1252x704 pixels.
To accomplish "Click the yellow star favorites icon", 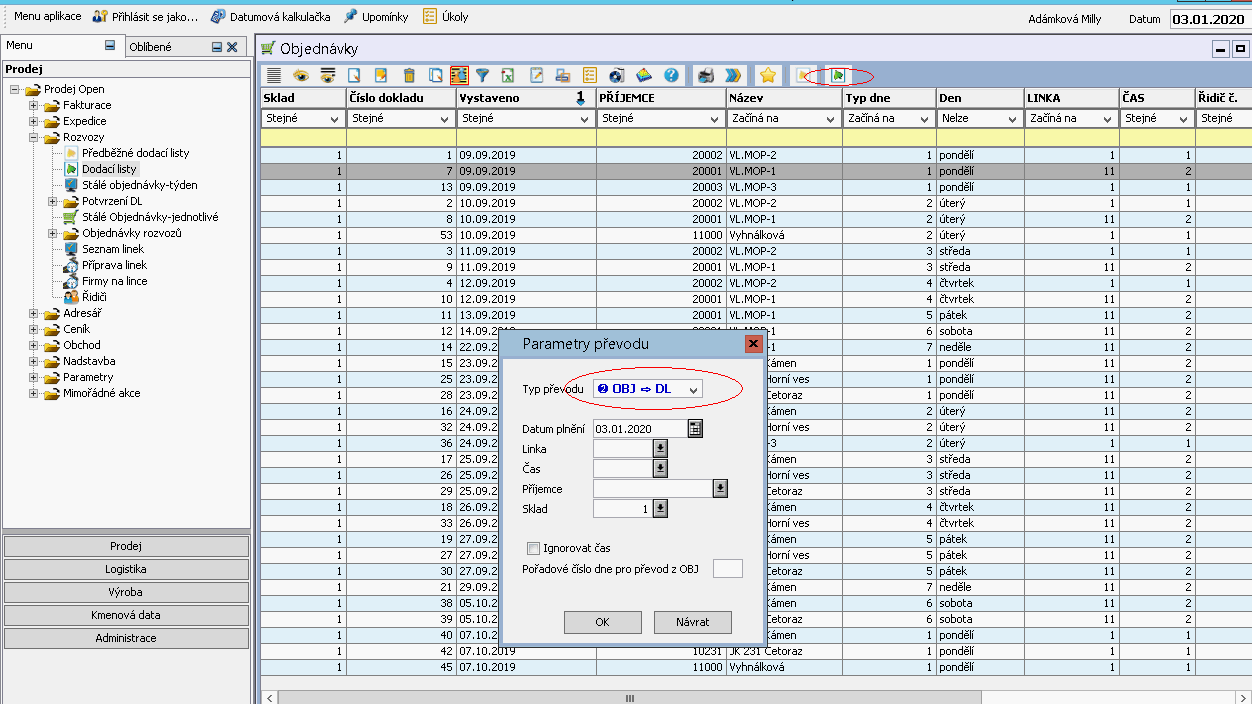I will pos(767,75).
